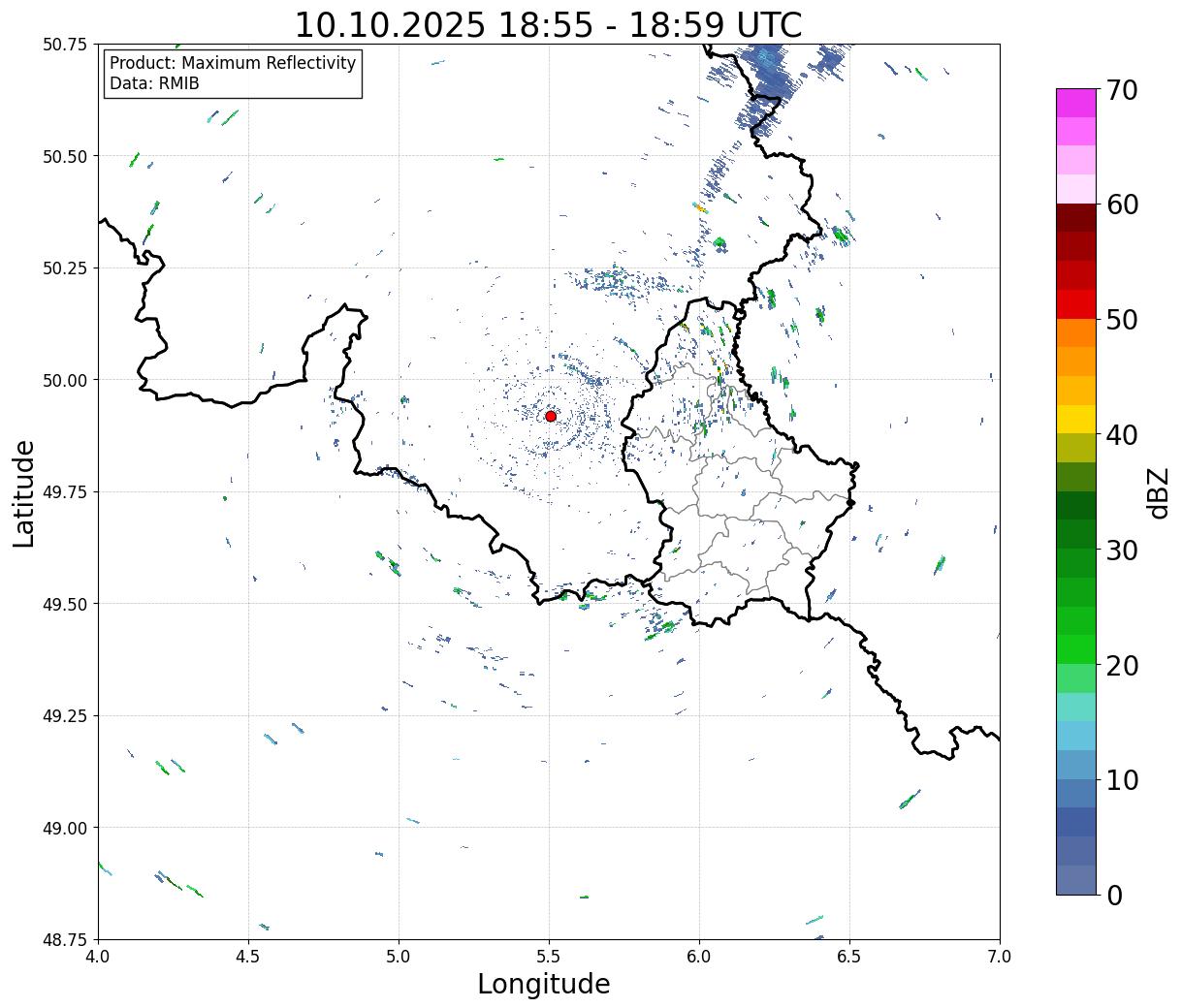Screen dimensions: 1182x1008
Task: Click the yellow swatch just above 40 dBZ
Action: click(1076, 420)
